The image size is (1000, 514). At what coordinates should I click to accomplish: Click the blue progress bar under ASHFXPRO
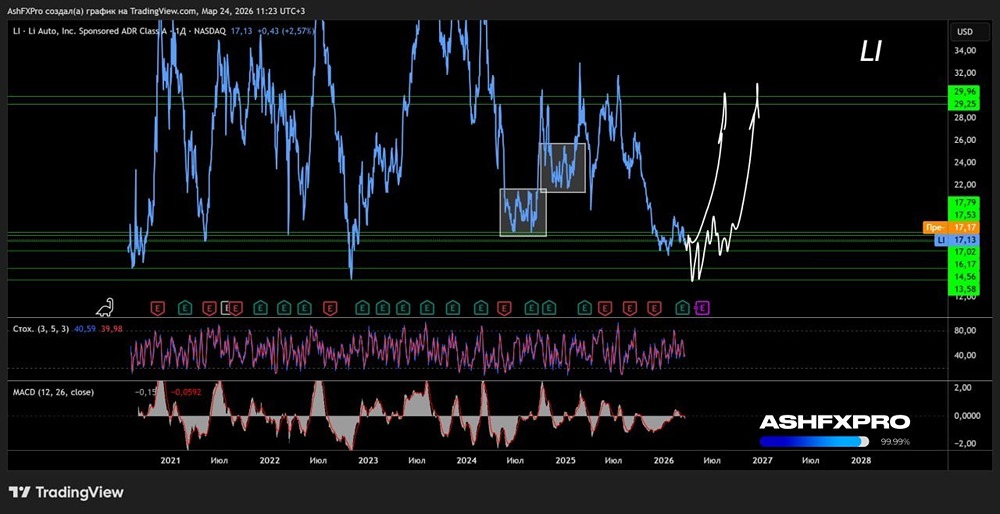coord(814,441)
